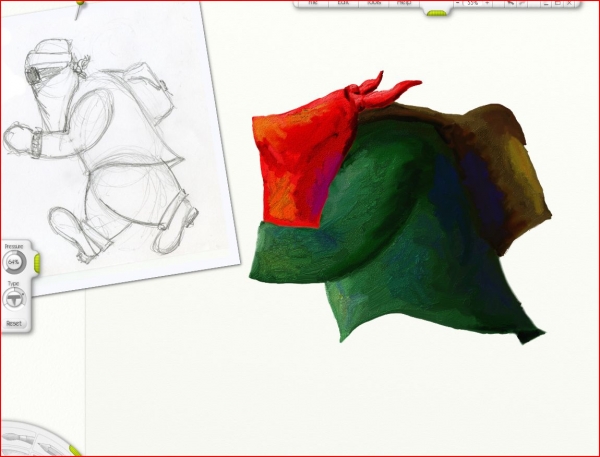Zoom out with the minus button
Image resolution: width=600 pixels, height=457 pixels.
point(458,3)
